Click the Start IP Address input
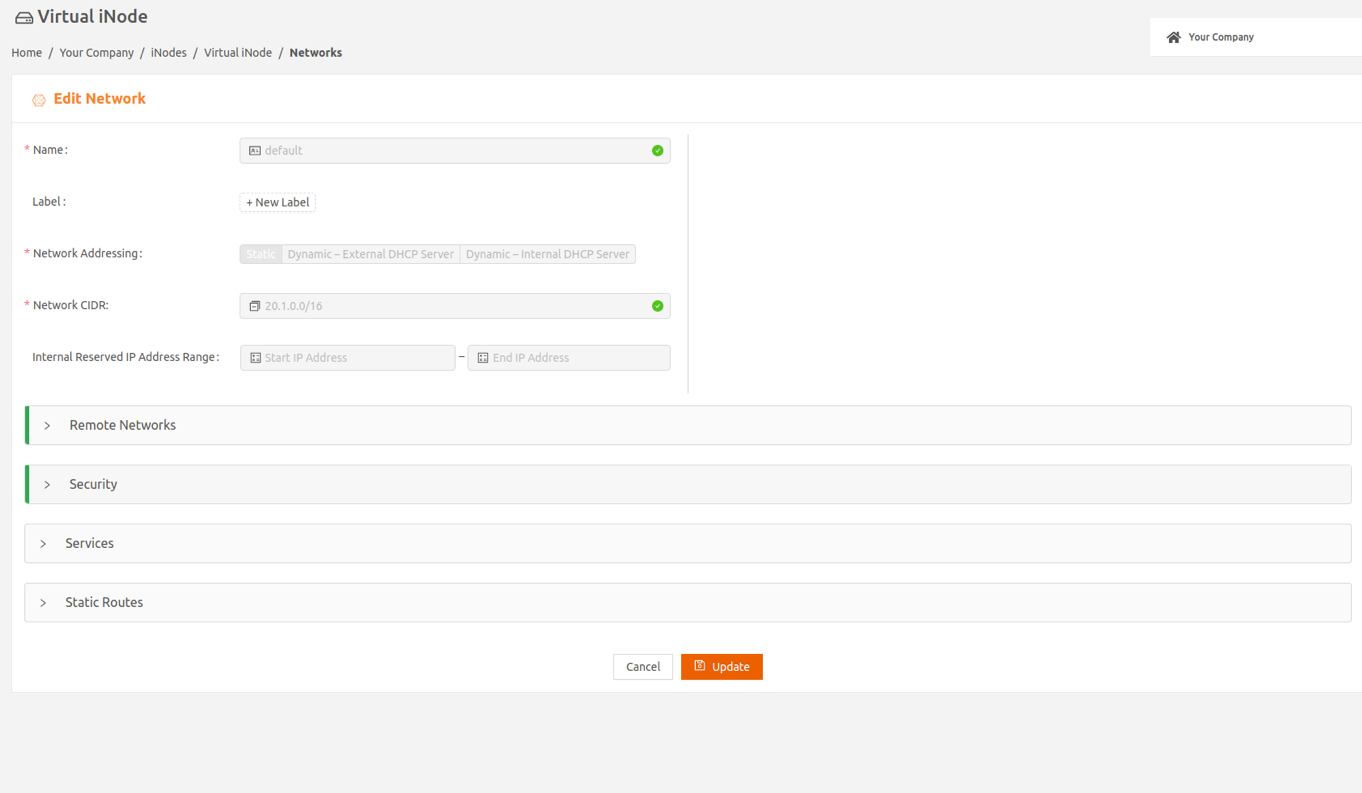The width and height of the screenshot is (1362, 793). click(348, 358)
